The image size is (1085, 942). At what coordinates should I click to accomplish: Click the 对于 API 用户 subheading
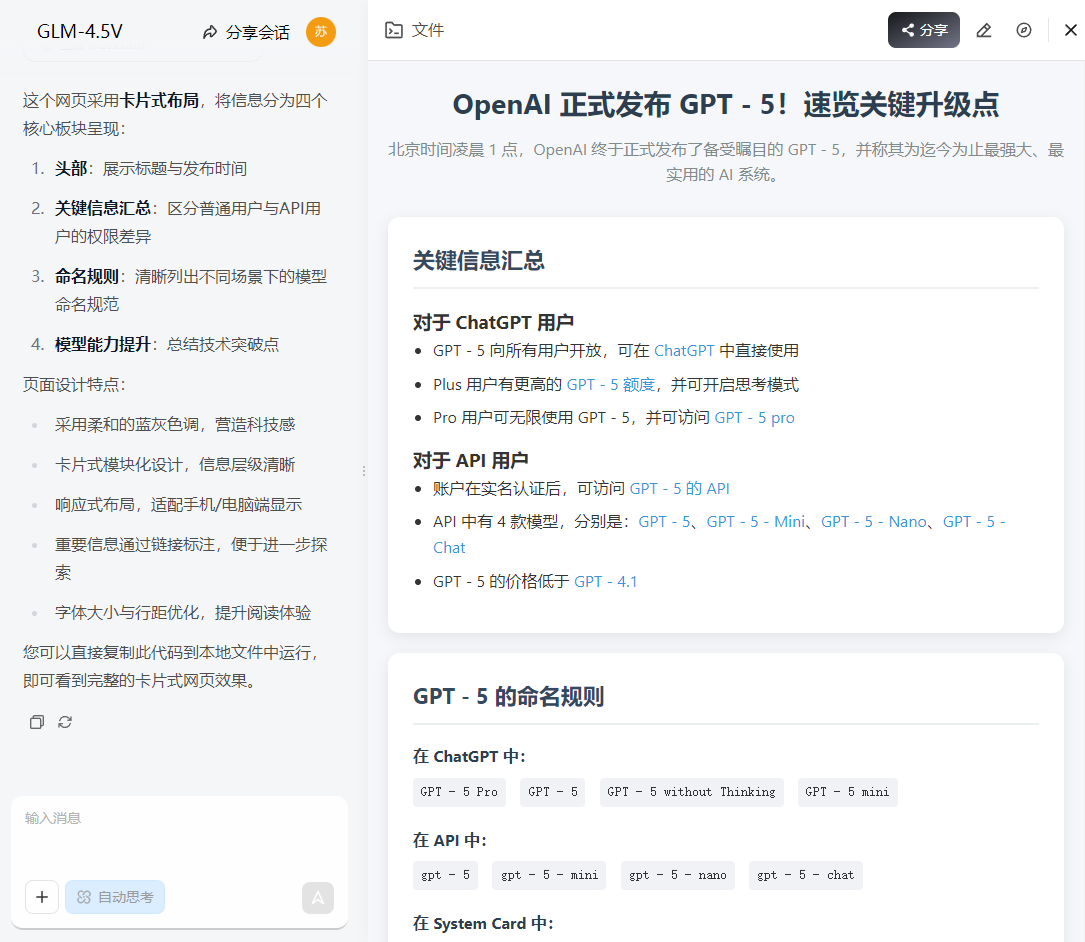pos(471,460)
